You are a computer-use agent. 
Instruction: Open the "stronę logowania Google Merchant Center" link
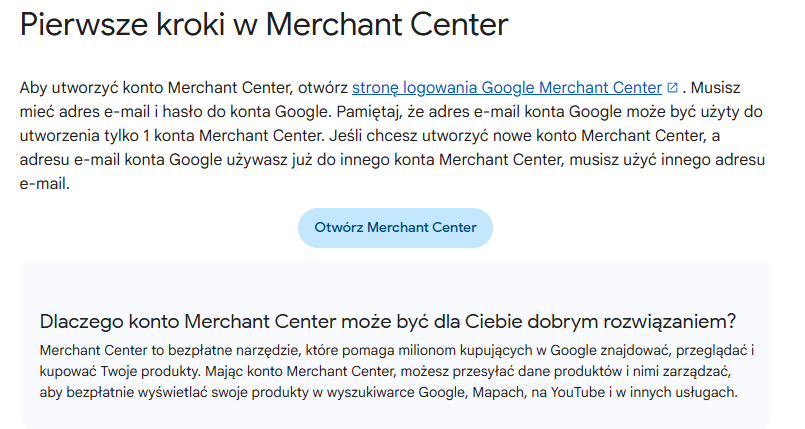pyautogui.click(x=506, y=88)
